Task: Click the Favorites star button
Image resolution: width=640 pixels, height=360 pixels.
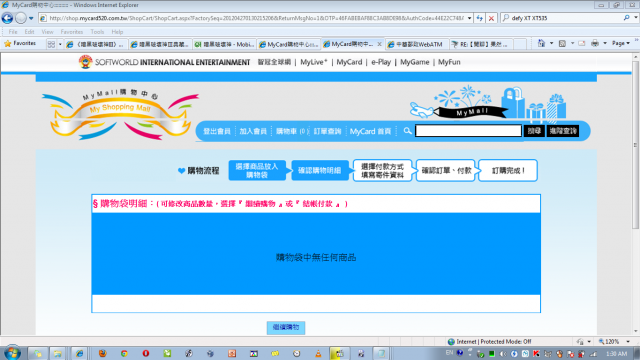Action: coord(20,43)
